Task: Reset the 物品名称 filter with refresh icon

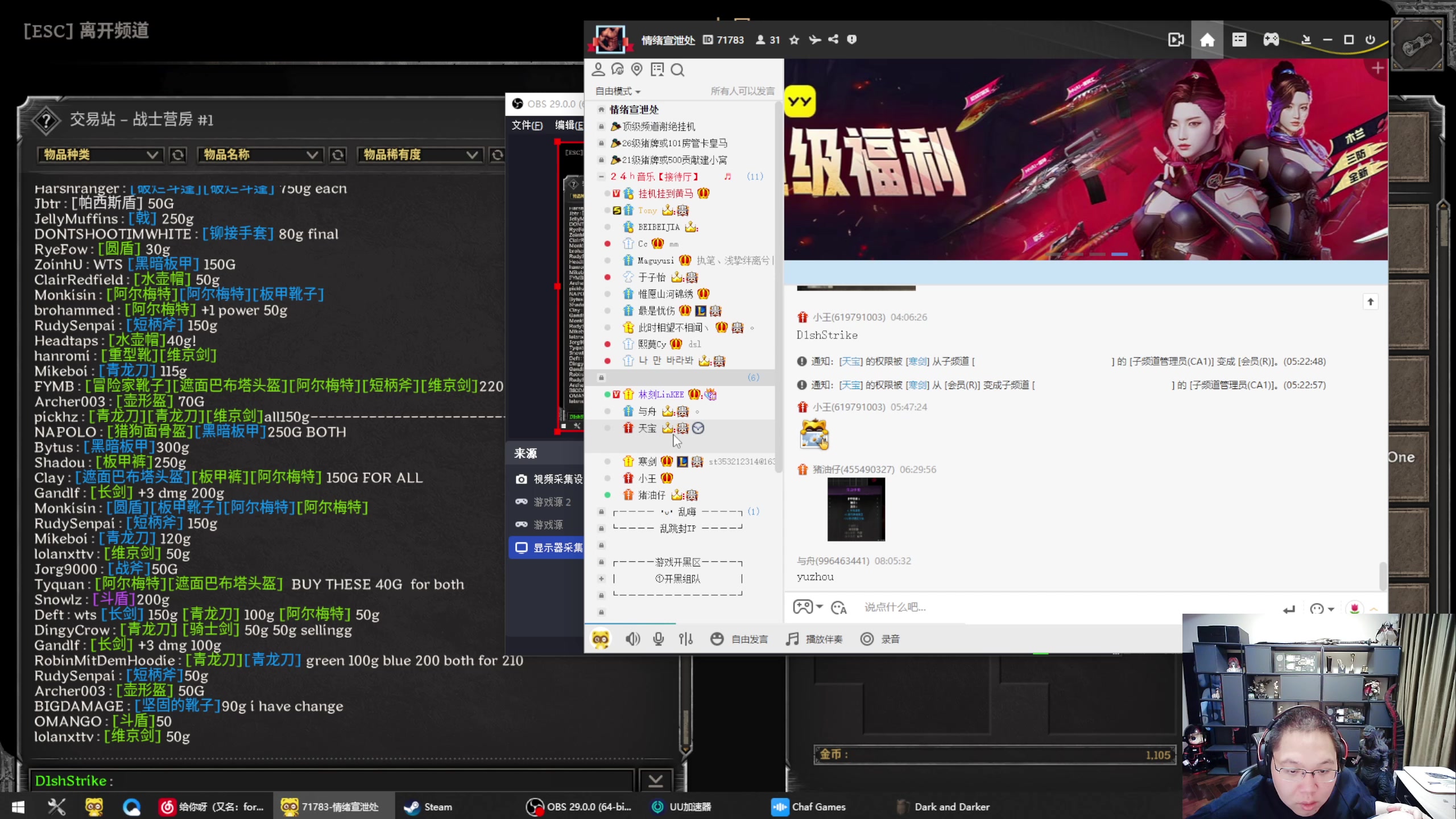Action: pyautogui.click(x=338, y=155)
